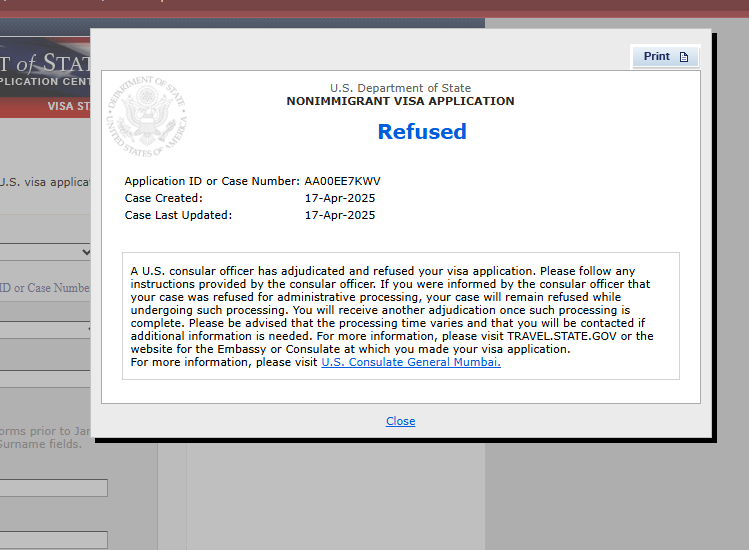Open the dropdown arrow in background page
The image size is (749, 550).
(x=86, y=252)
